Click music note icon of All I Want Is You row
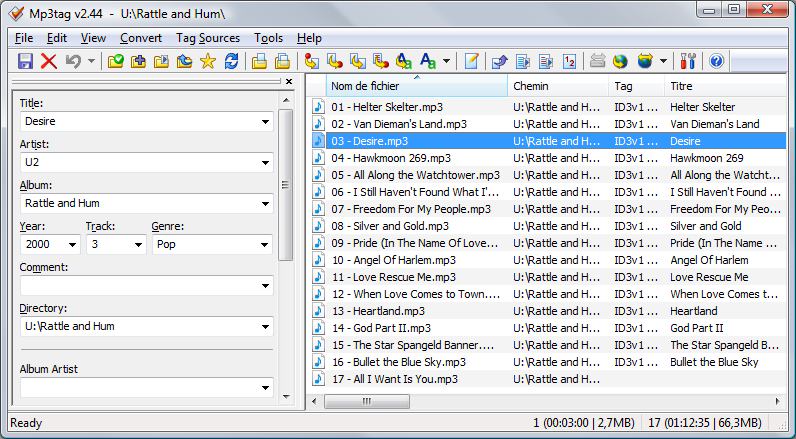Viewport: 796px width, 439px height. coord(318,379)
